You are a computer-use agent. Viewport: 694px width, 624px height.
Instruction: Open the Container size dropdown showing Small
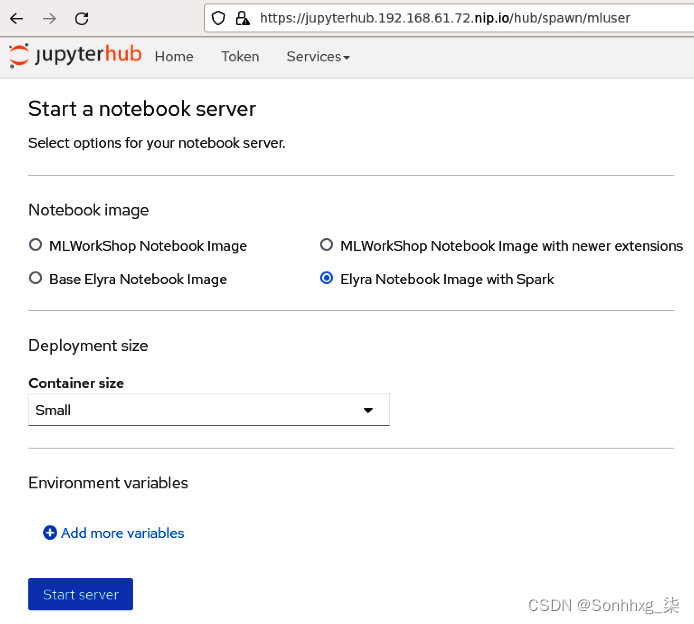click(x=209, y=410)
